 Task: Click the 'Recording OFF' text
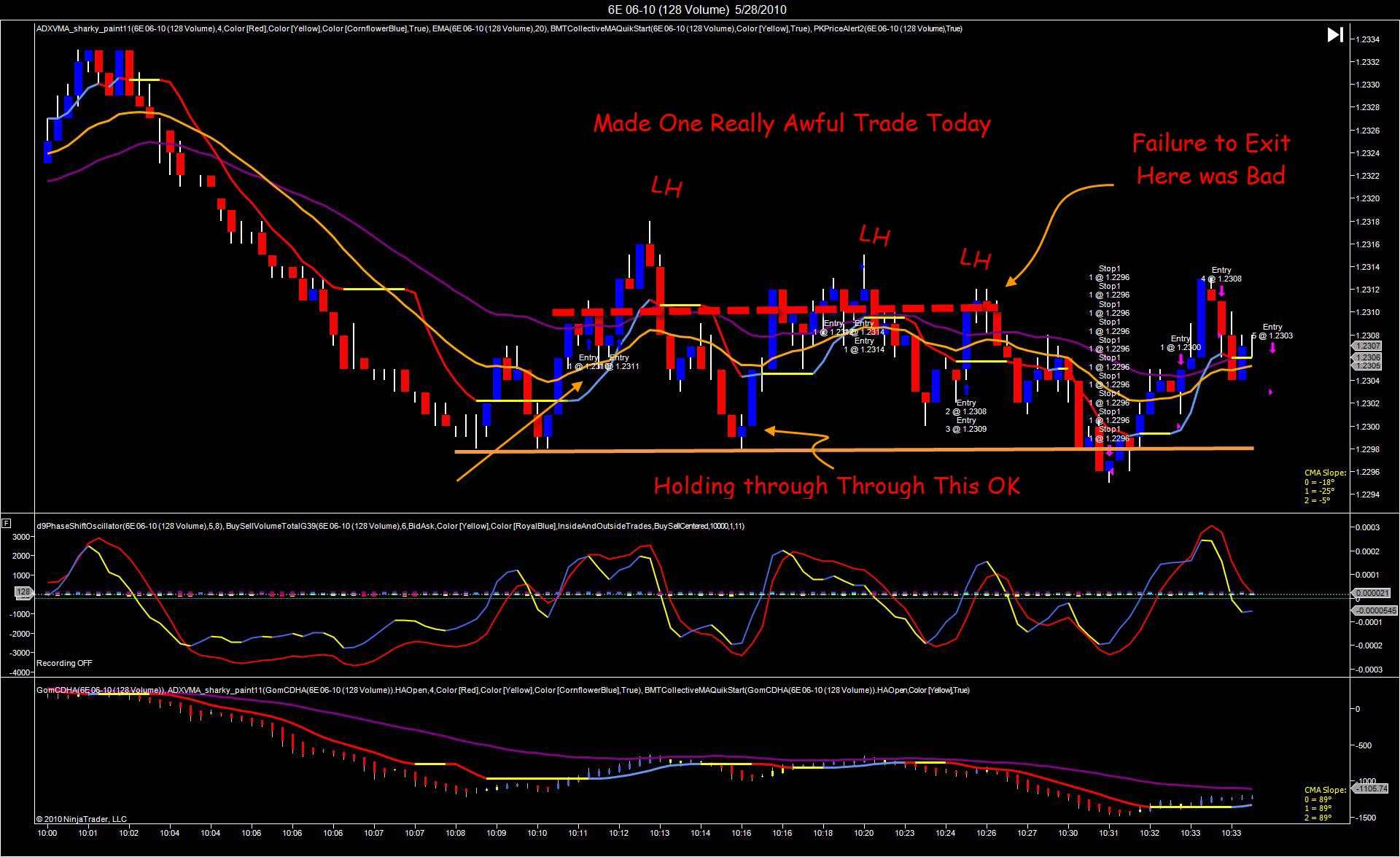click(64, 663)
